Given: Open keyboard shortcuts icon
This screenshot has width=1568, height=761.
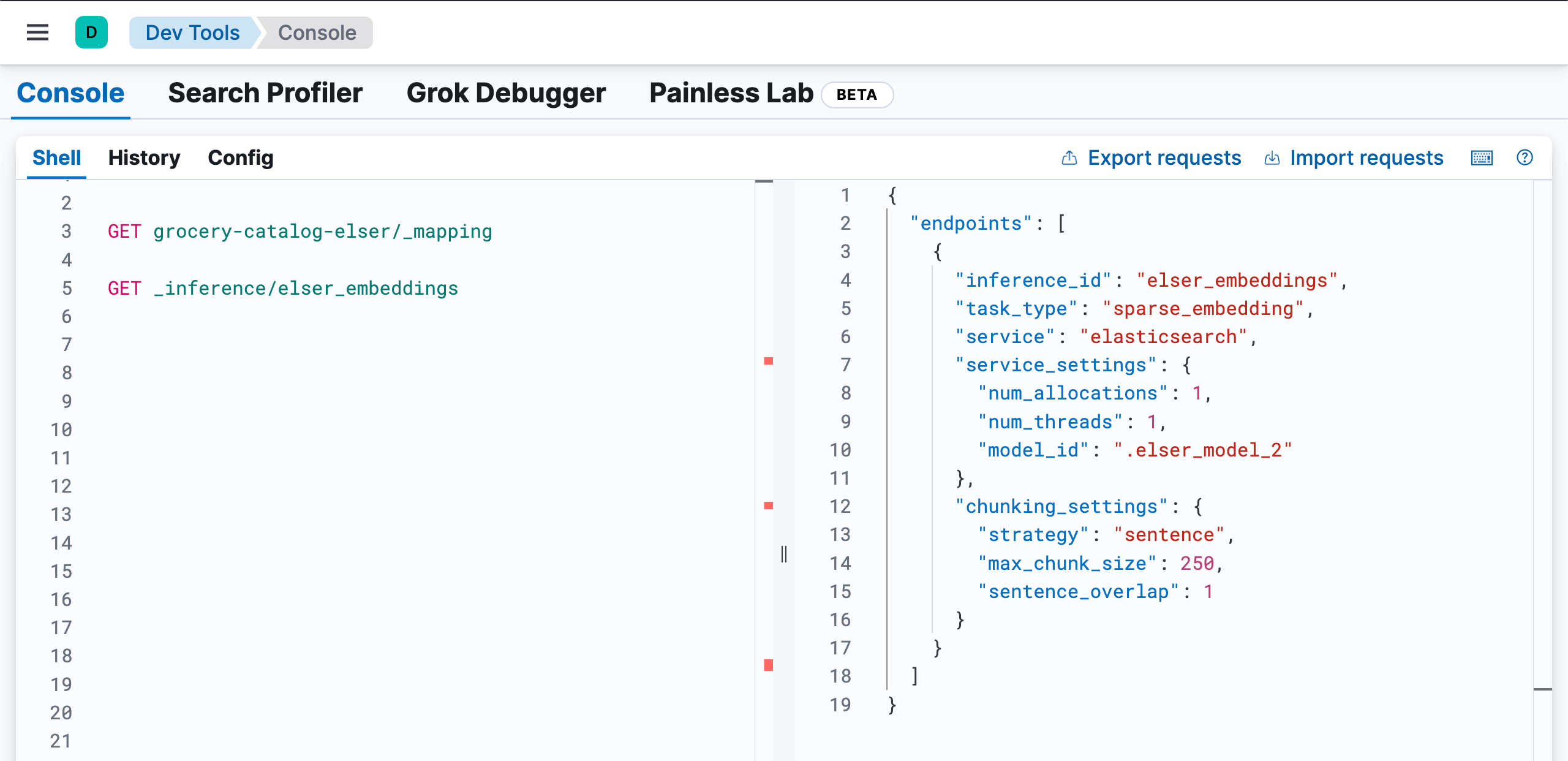Looking at the screenshot, I should (x=1482, y=158).
